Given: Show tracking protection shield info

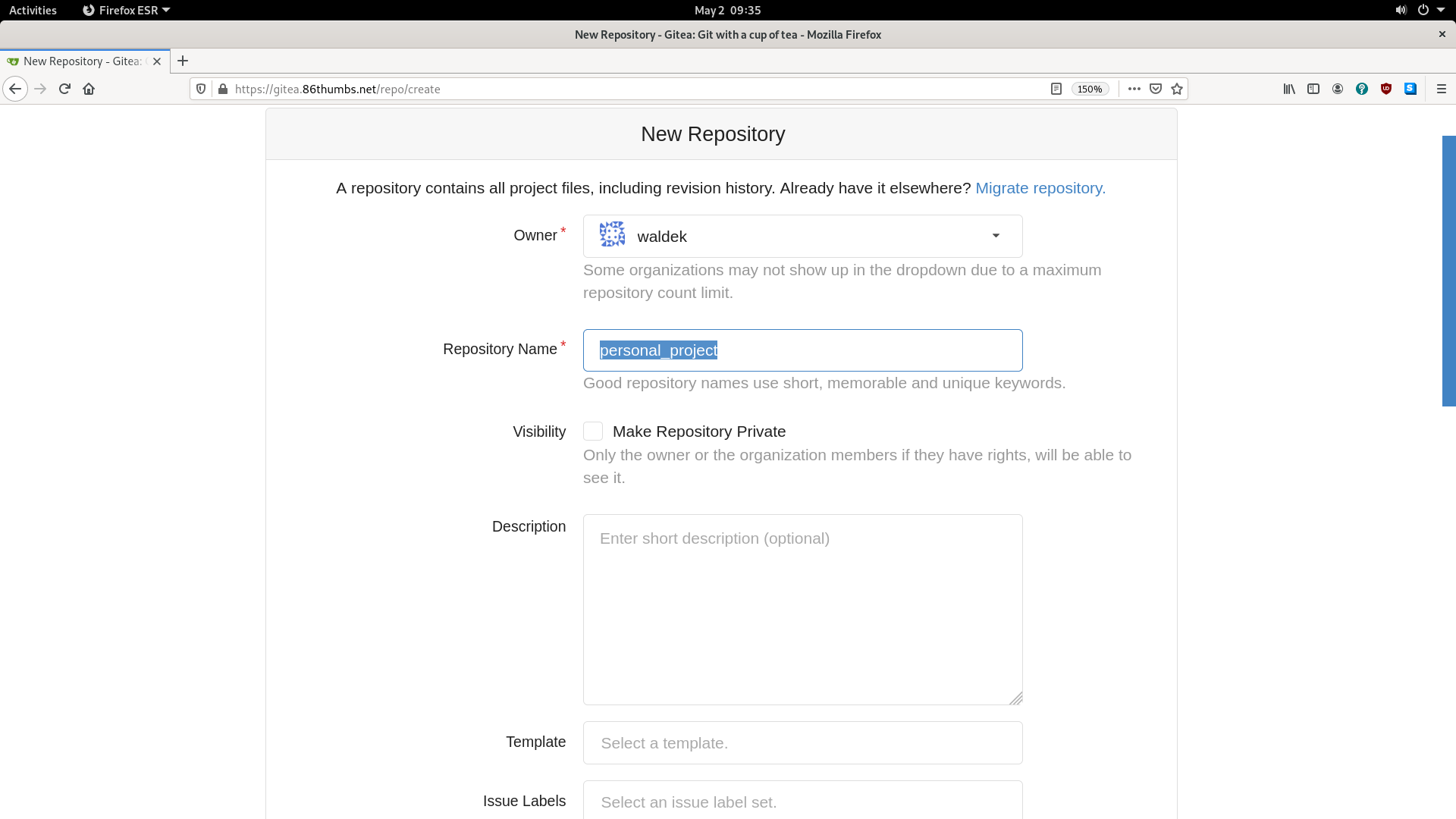Looking at the screenshot, I should tap(201, 89).
